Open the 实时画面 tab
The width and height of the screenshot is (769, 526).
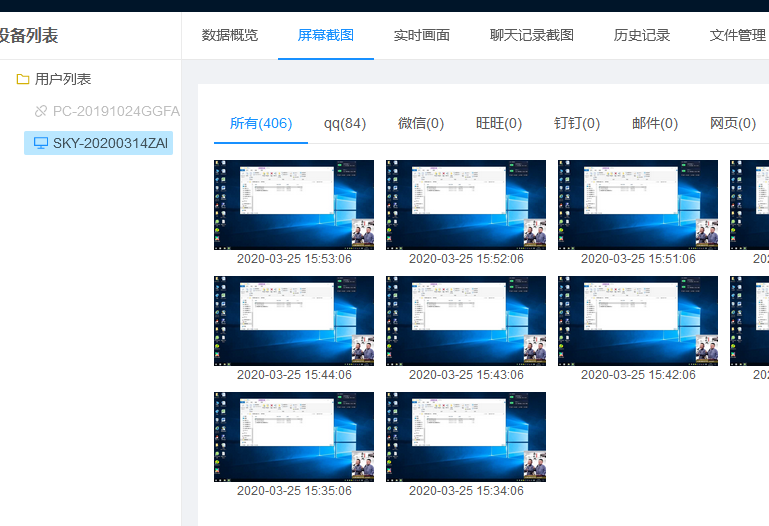(x=421, y=35)
